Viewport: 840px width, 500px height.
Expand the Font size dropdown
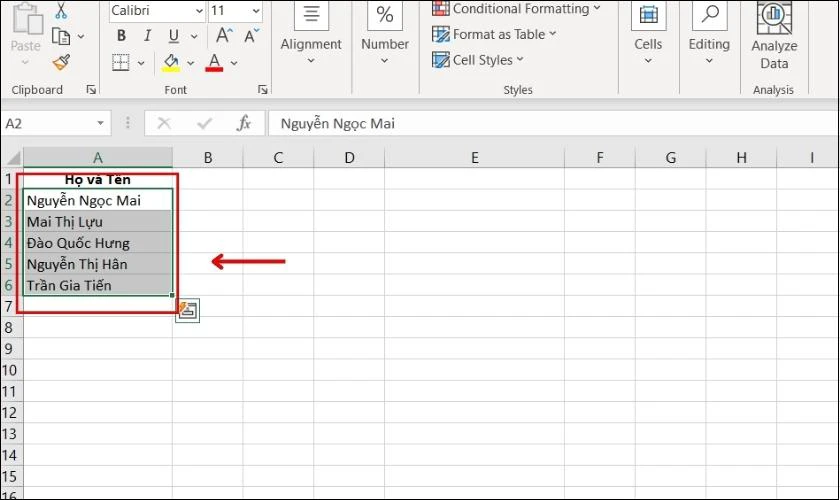click(256, 11)
